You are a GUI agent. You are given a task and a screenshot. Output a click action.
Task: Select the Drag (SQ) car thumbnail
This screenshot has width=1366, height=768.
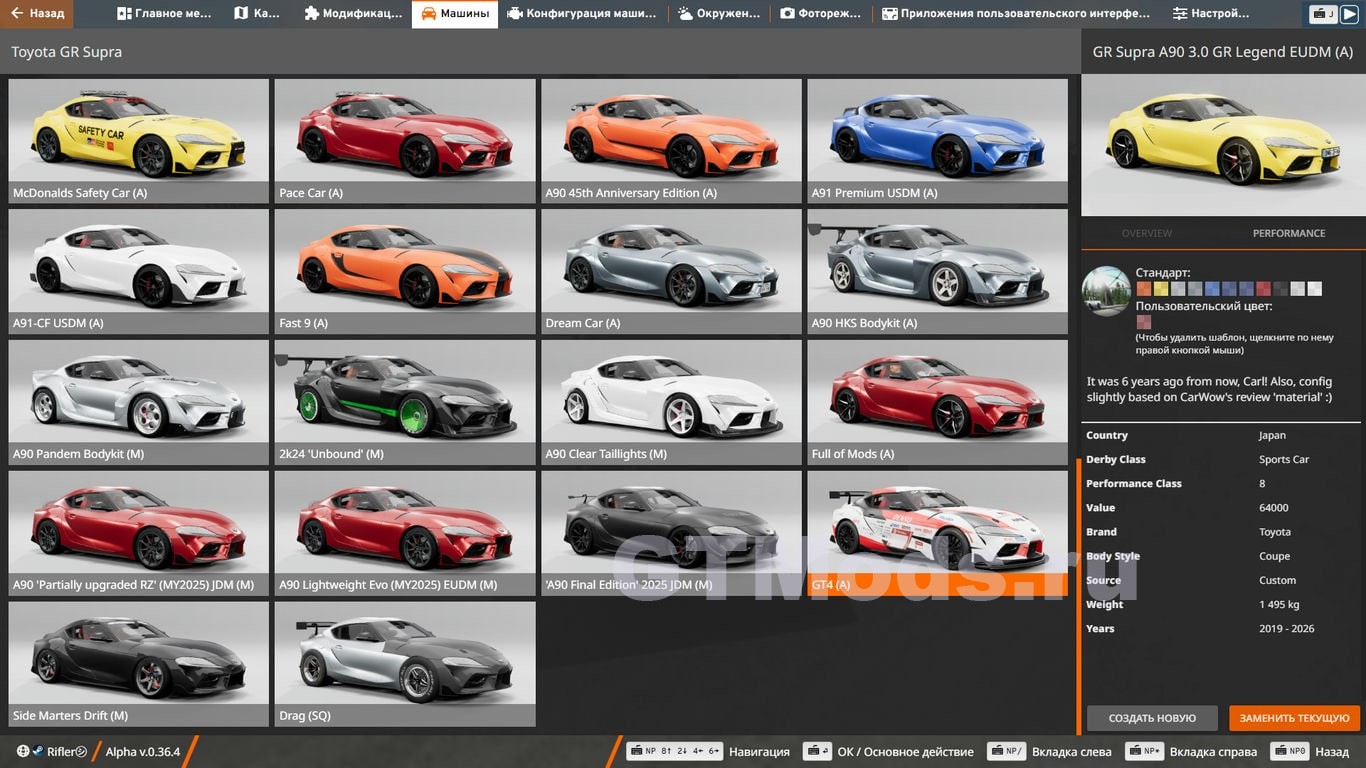click(x=405, y=664)
